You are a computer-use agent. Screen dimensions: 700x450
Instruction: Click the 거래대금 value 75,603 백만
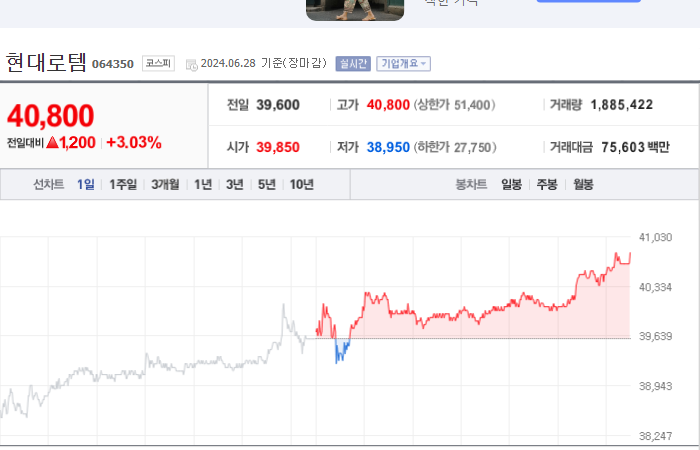pos(635,147)
